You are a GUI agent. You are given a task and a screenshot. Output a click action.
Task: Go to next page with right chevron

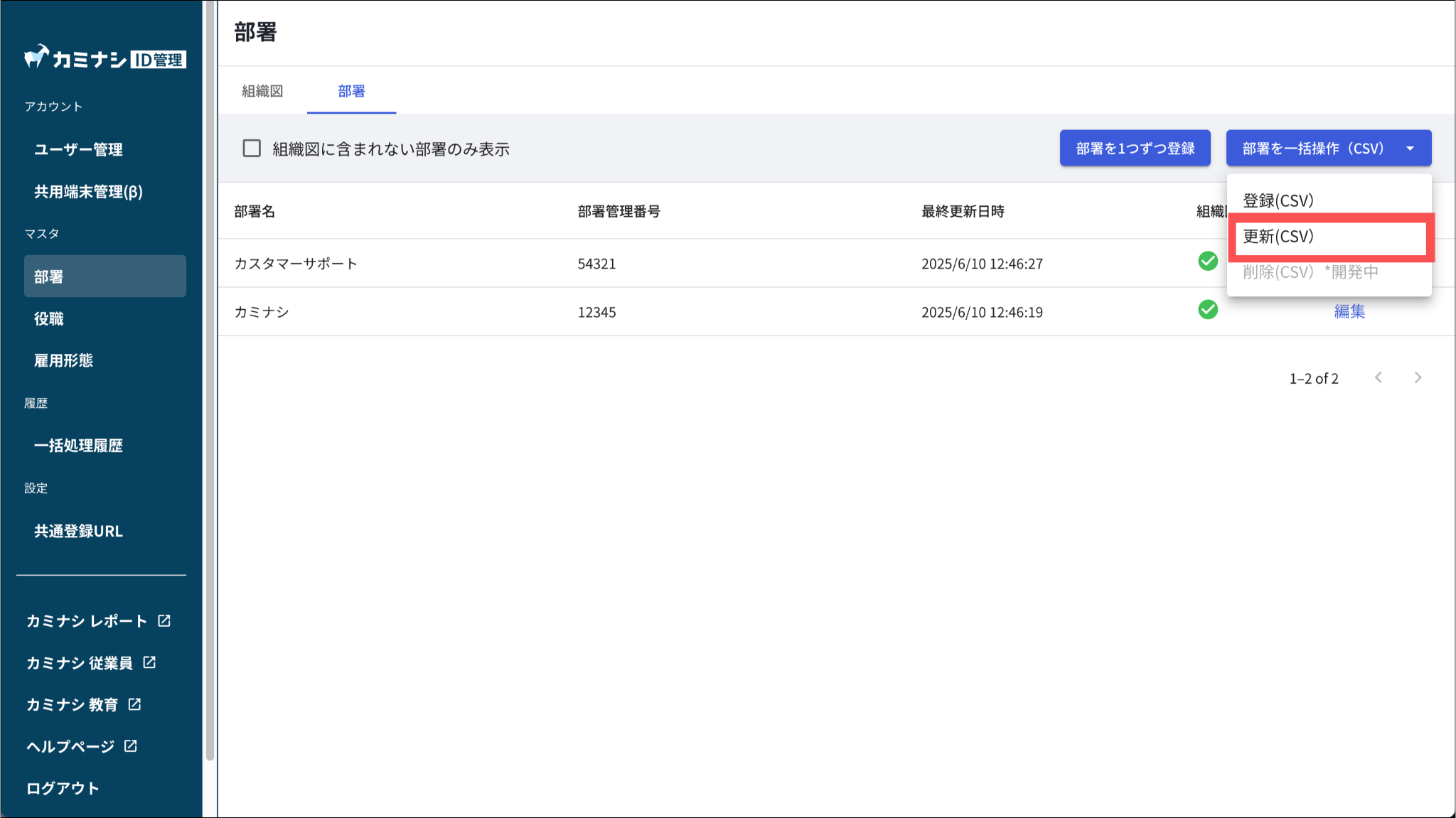1418,378
